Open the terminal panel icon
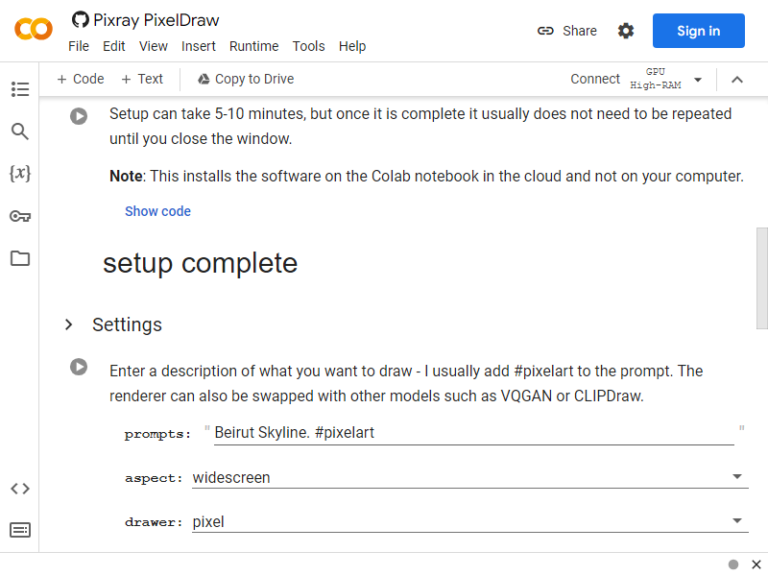The height and width of the screenshot is (576, 768). pos(20,530)
